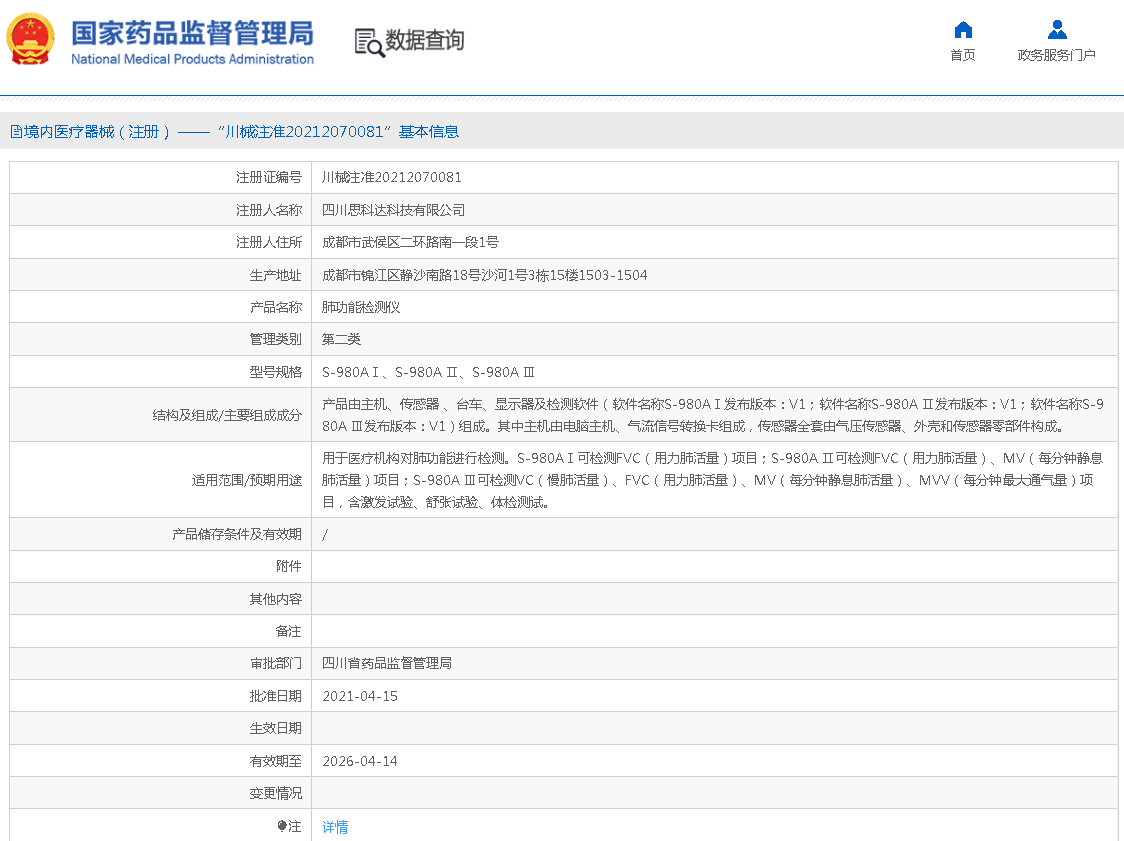Click the 政务服务门户 person icon
Image resolution: width=1124 pixels, height=841 pixels.
[1057, 30]
